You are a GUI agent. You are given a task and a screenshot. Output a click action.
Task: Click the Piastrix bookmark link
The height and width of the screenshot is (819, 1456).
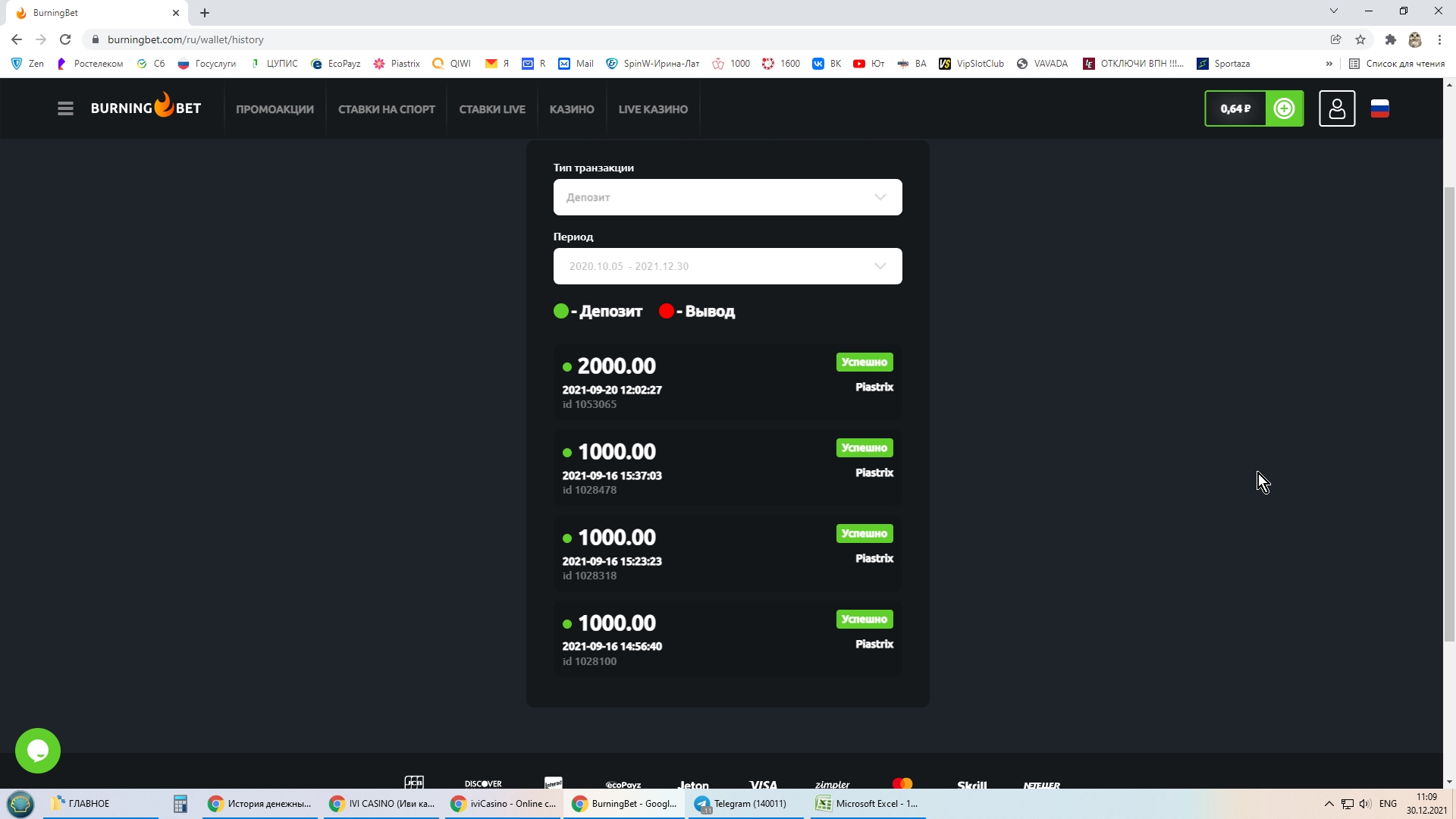[397, 64]
